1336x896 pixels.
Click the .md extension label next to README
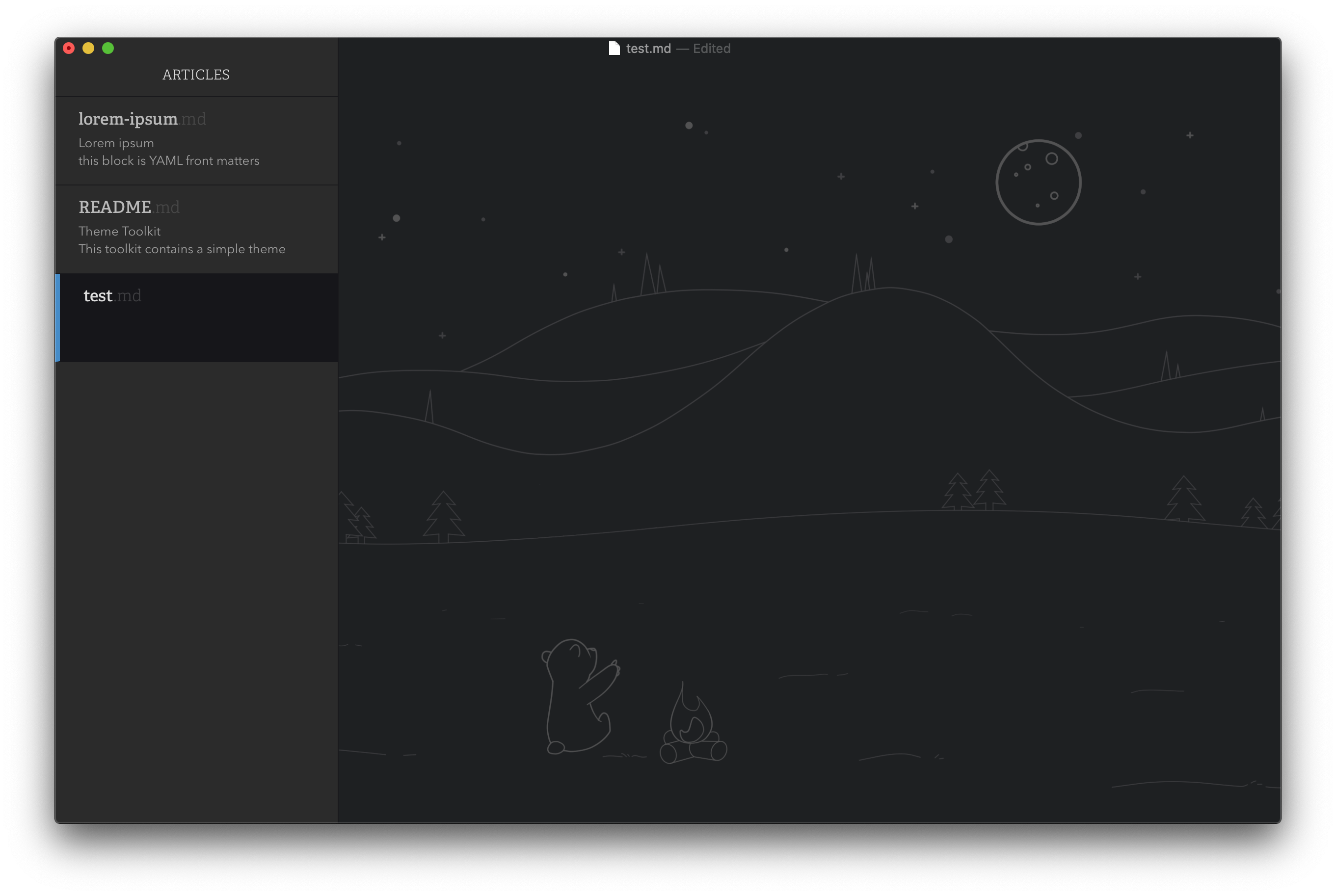coord(166,208)
